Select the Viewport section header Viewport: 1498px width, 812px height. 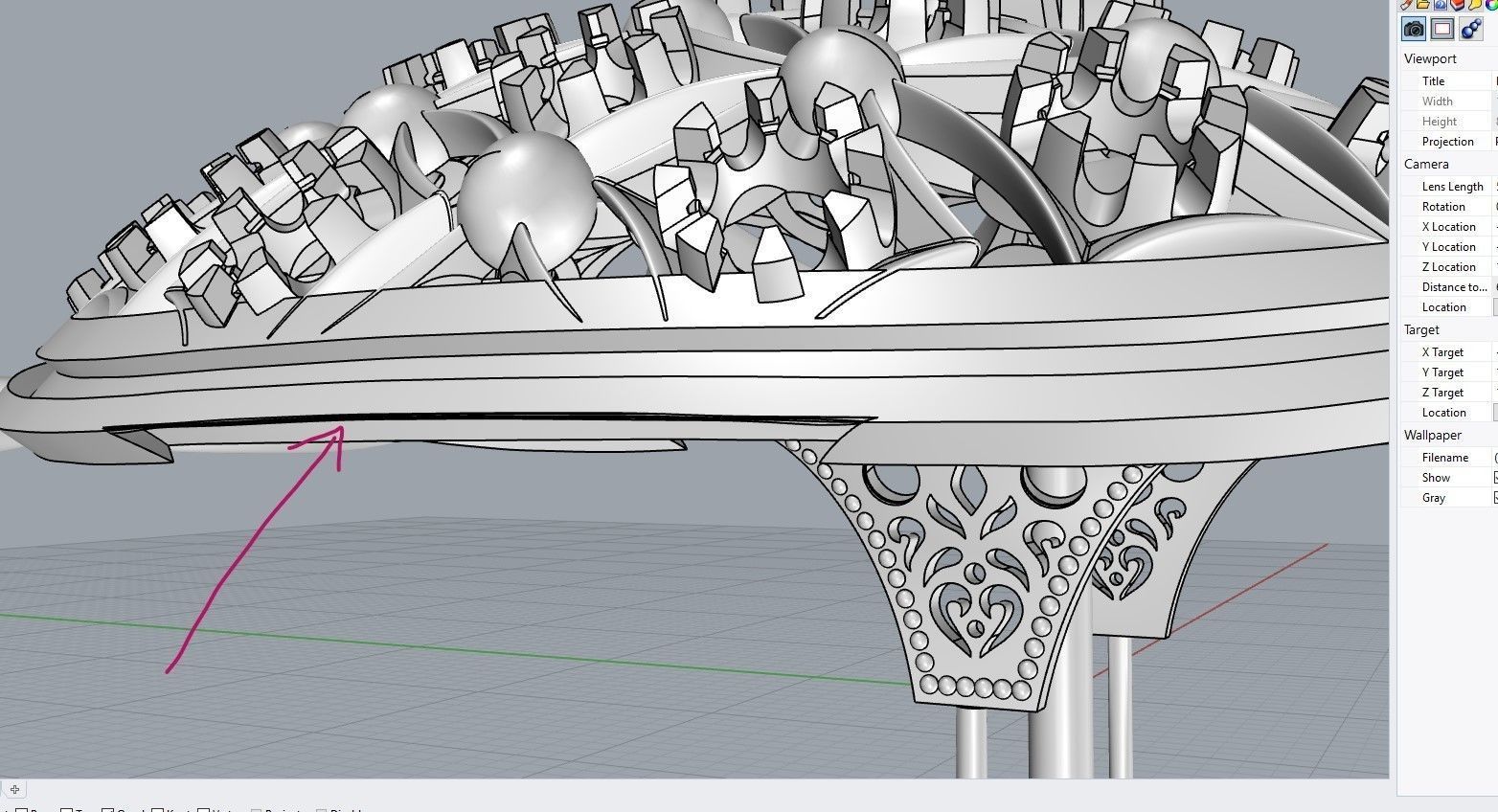click(1430, 58)
